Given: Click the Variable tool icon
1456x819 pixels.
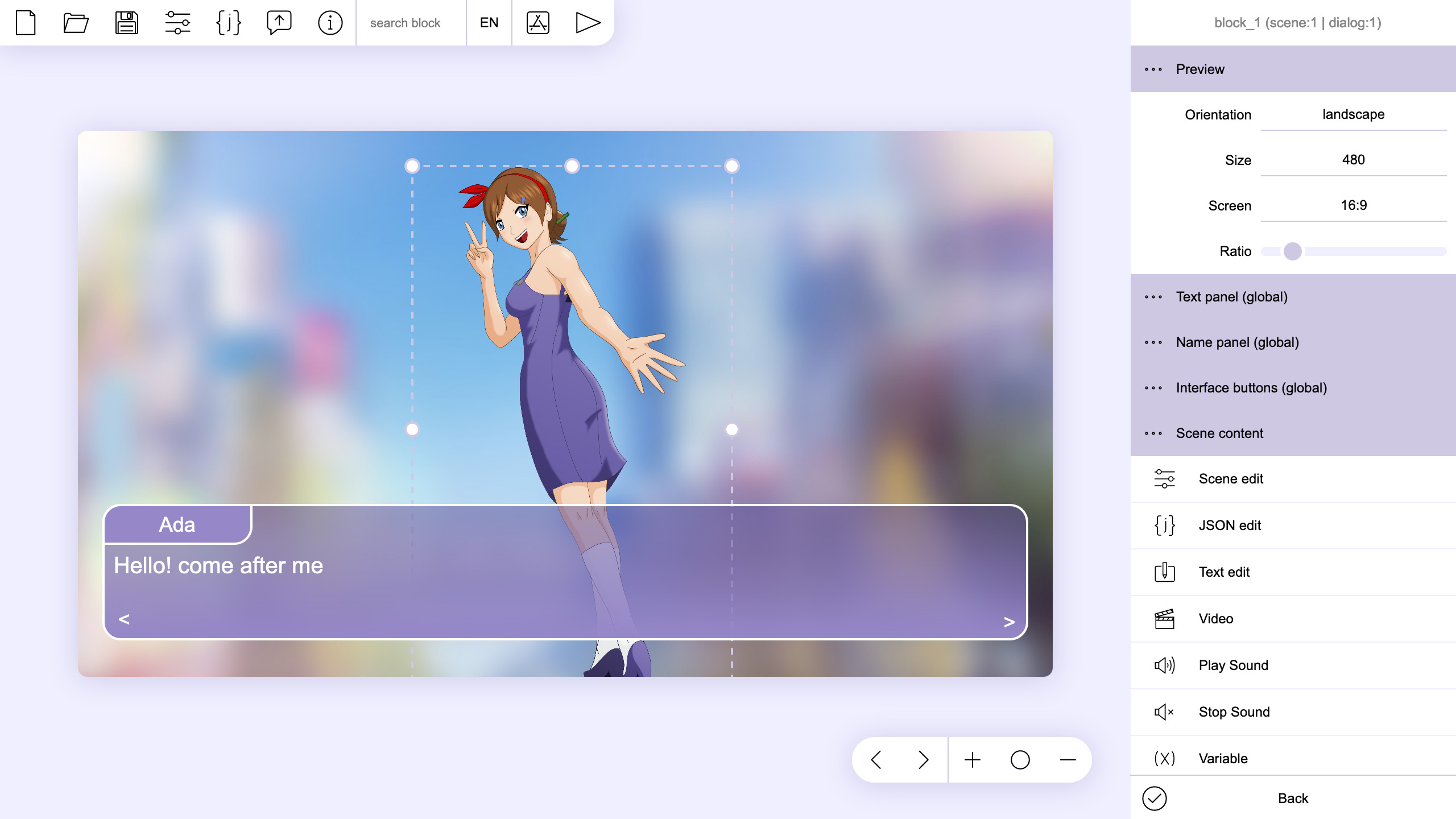Looking at the screenshot, I should pos(1162,759).
